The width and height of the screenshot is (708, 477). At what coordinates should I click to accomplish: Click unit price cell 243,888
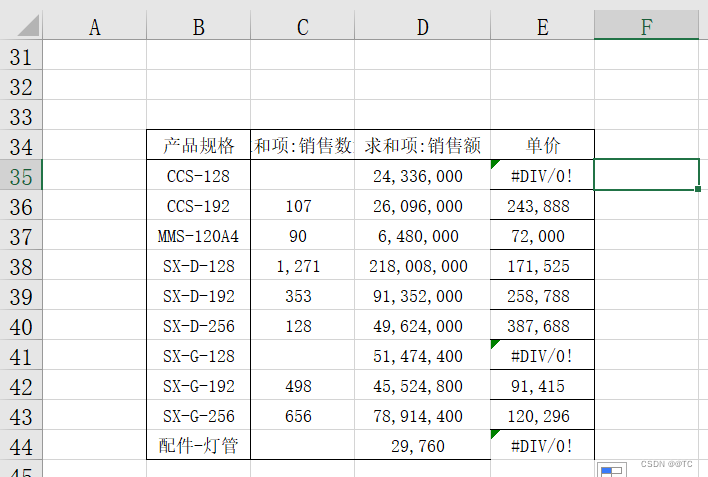click(543, 206)
